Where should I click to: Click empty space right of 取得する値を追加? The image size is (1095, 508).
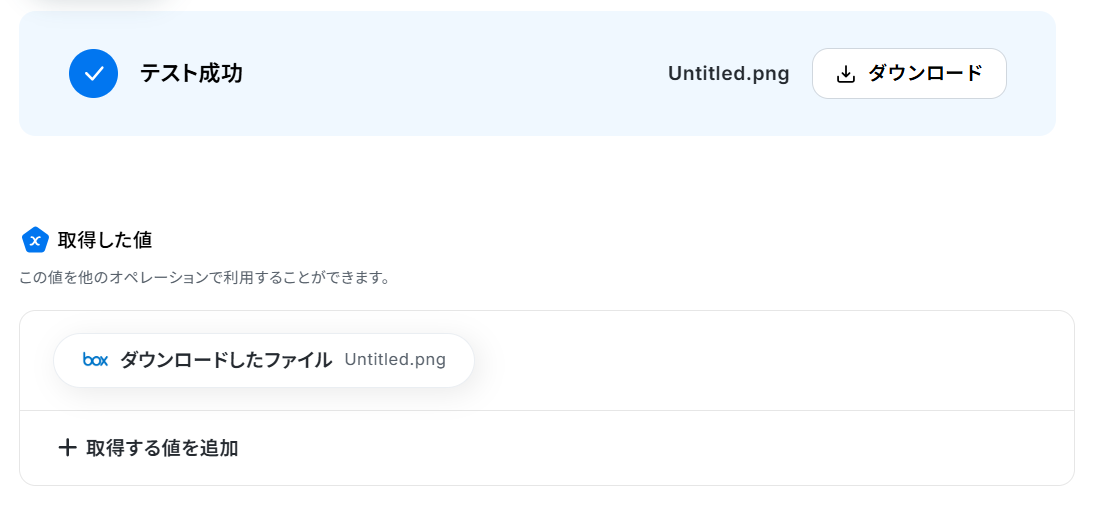(x=650, y=448)
